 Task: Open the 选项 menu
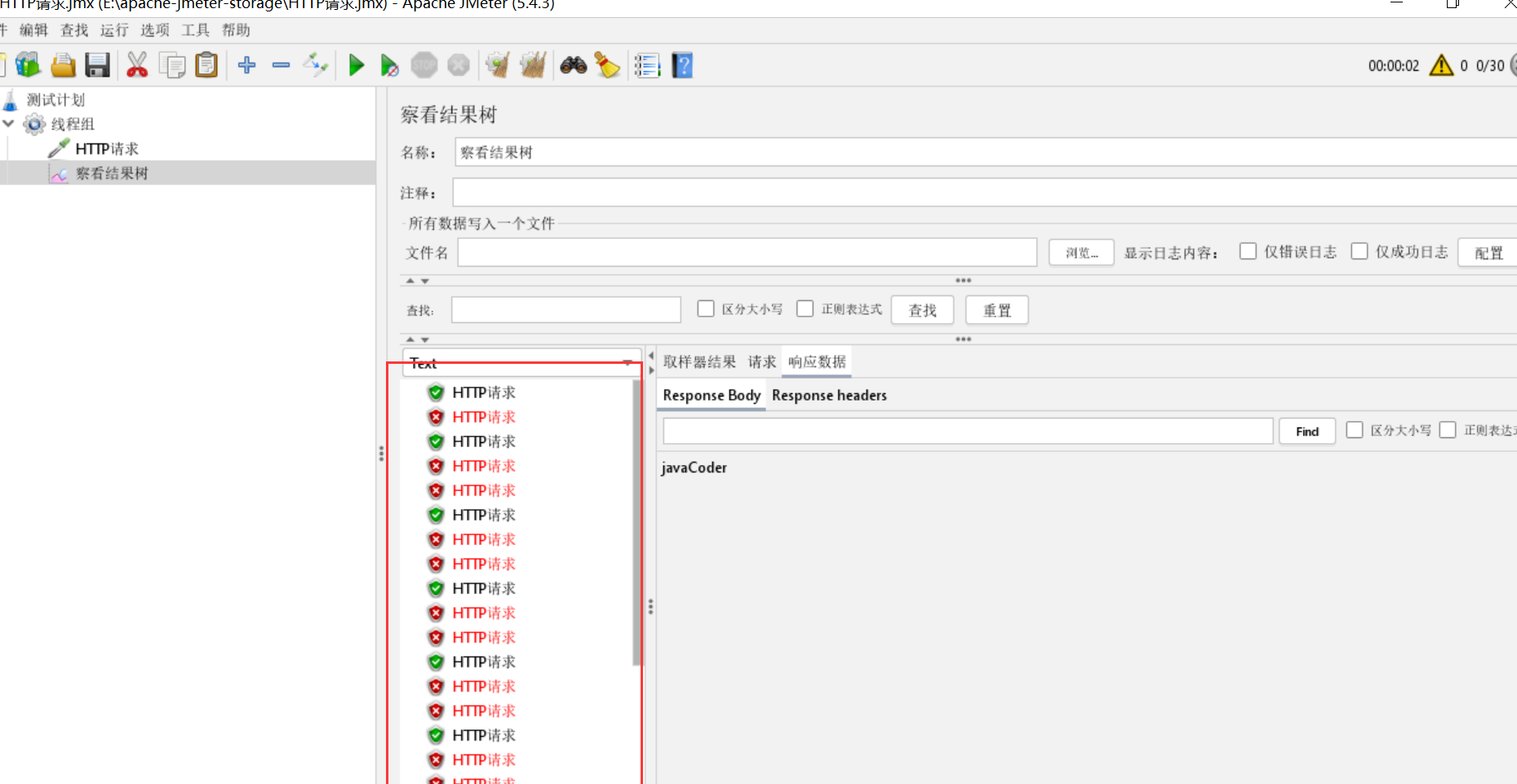pos(155,30)
